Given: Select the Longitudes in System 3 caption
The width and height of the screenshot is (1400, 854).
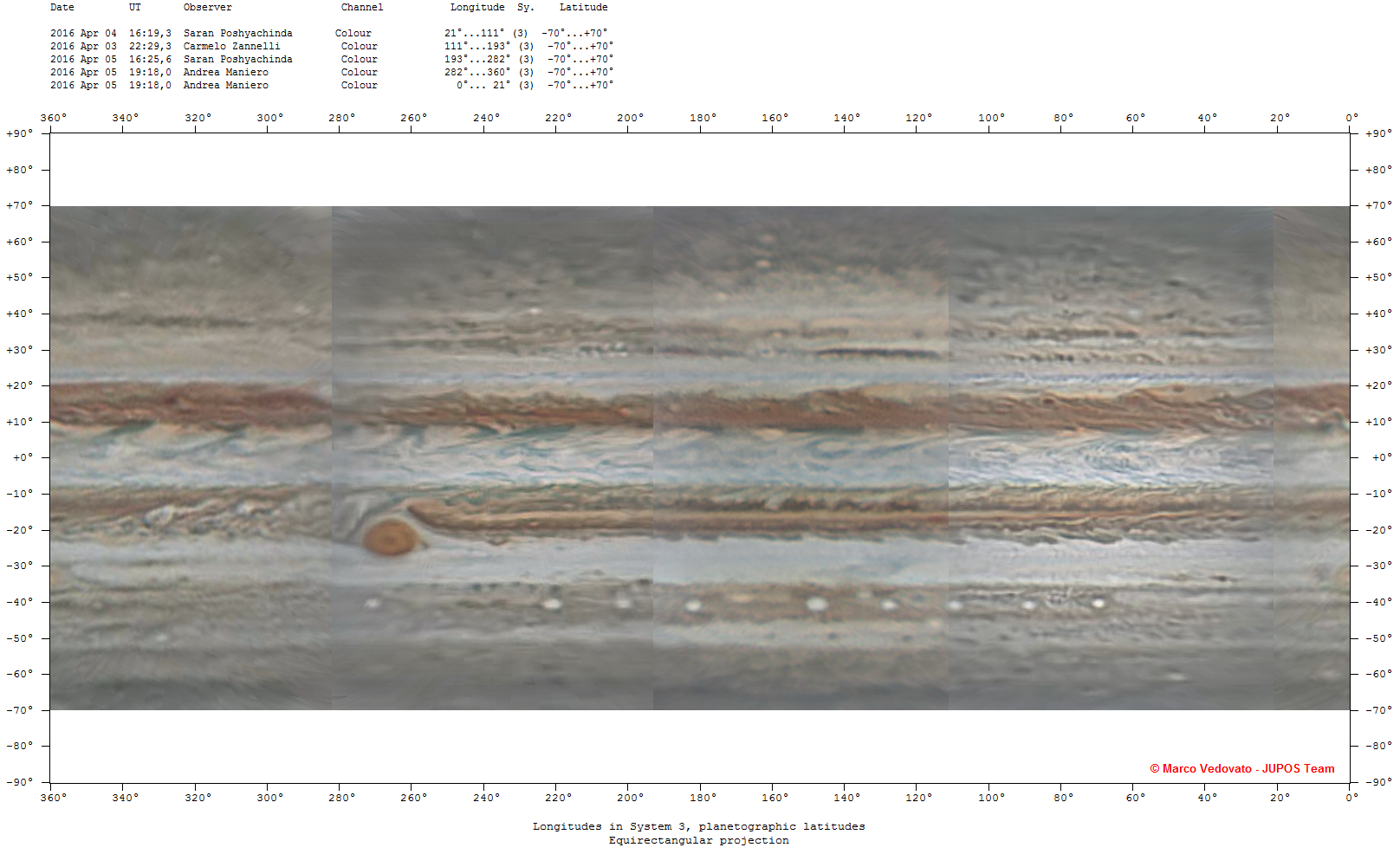Looking at the screenshot, I should click(698, 826).
